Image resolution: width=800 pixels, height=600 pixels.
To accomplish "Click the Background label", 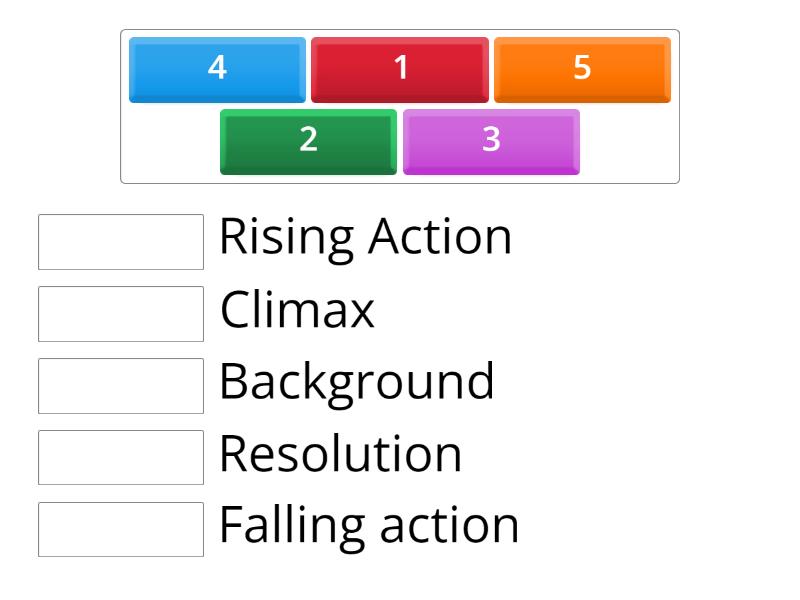I will click(x=358, y=382).
